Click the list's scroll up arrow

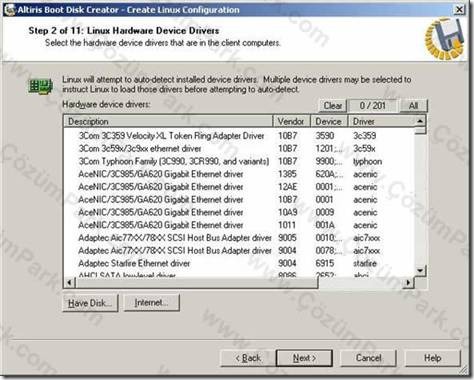pos(420,121)
